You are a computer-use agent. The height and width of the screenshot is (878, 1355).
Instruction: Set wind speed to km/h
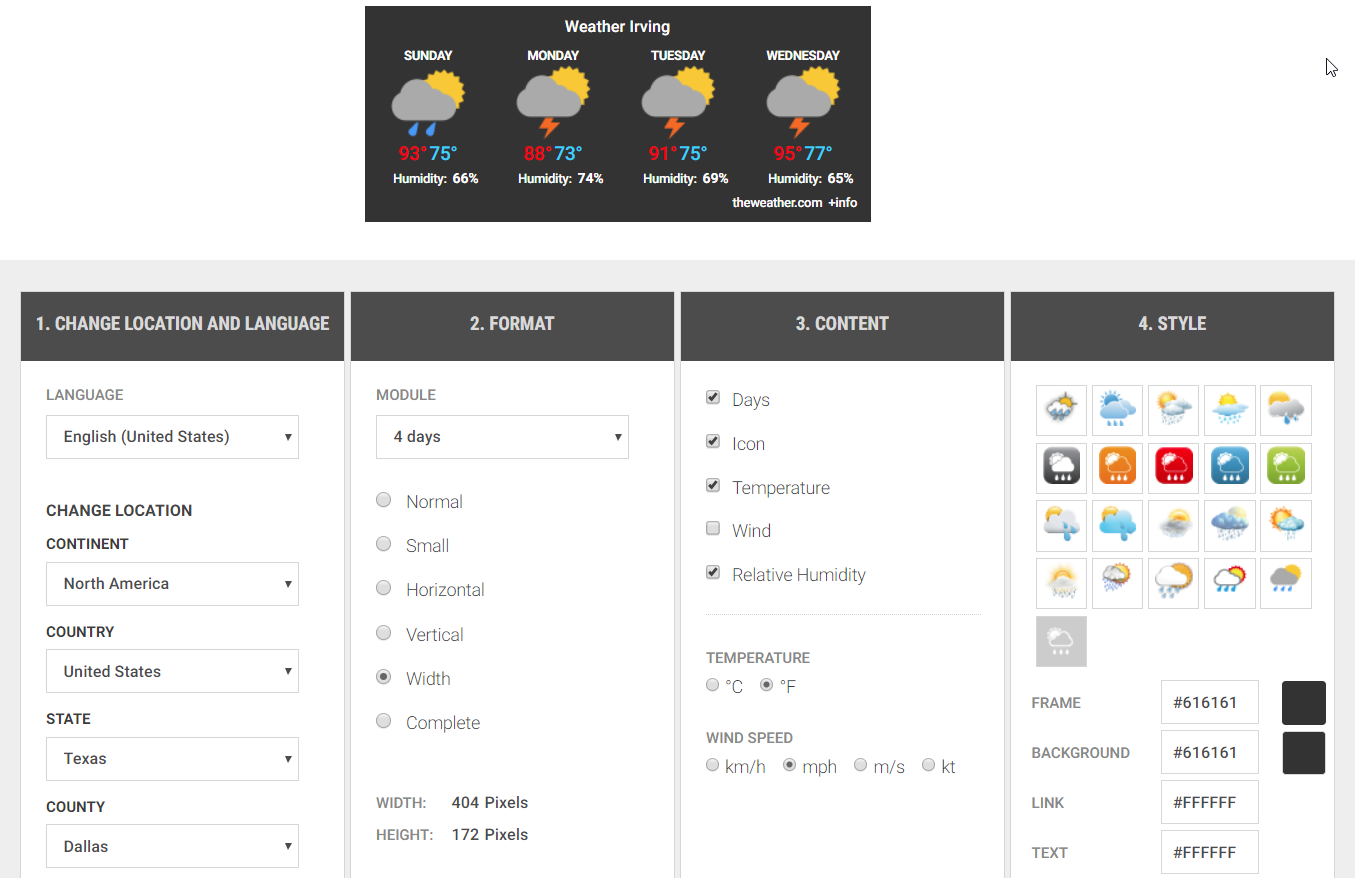point(713,765)
